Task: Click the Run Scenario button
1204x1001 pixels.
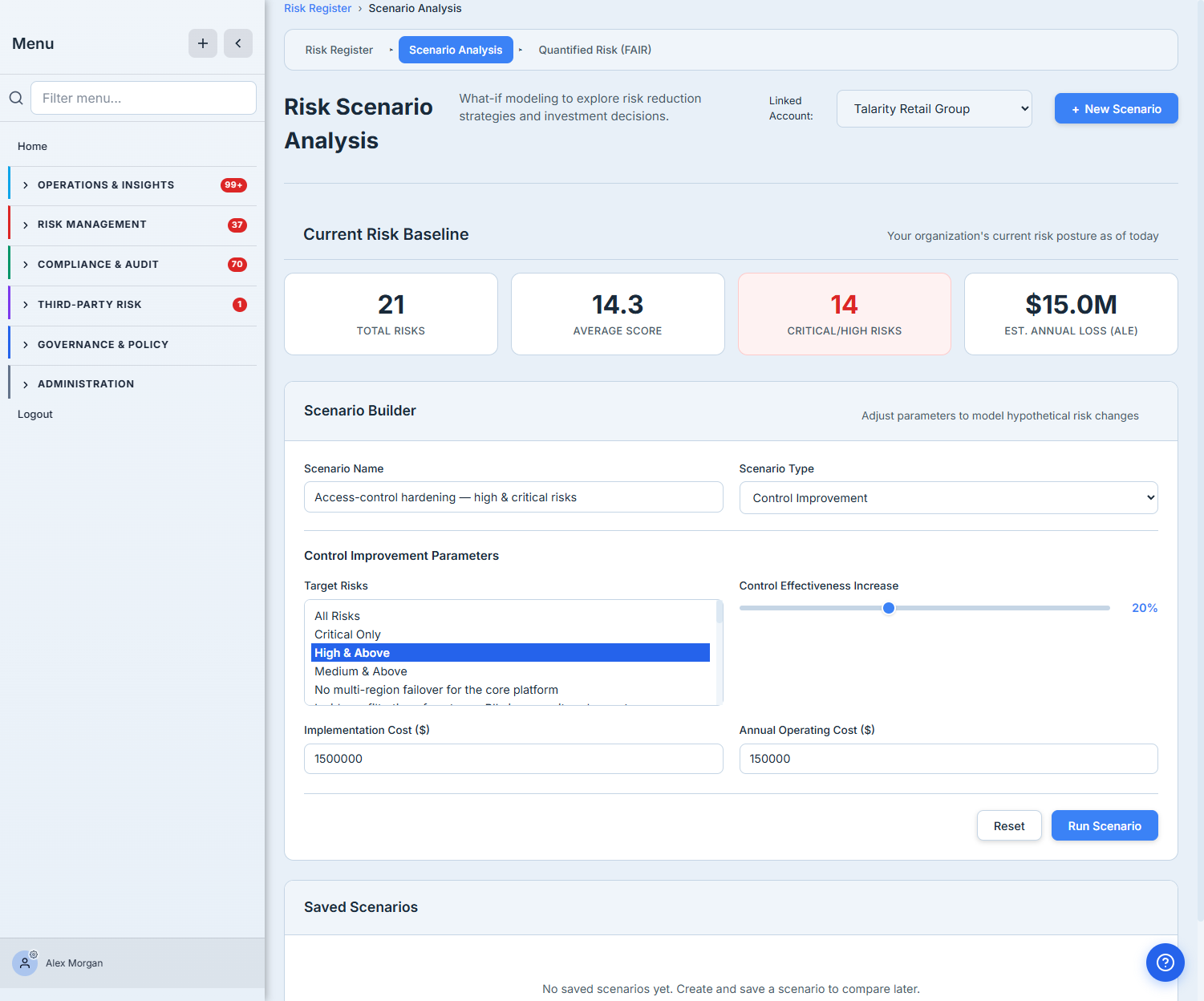Action: pos(1105,825)
